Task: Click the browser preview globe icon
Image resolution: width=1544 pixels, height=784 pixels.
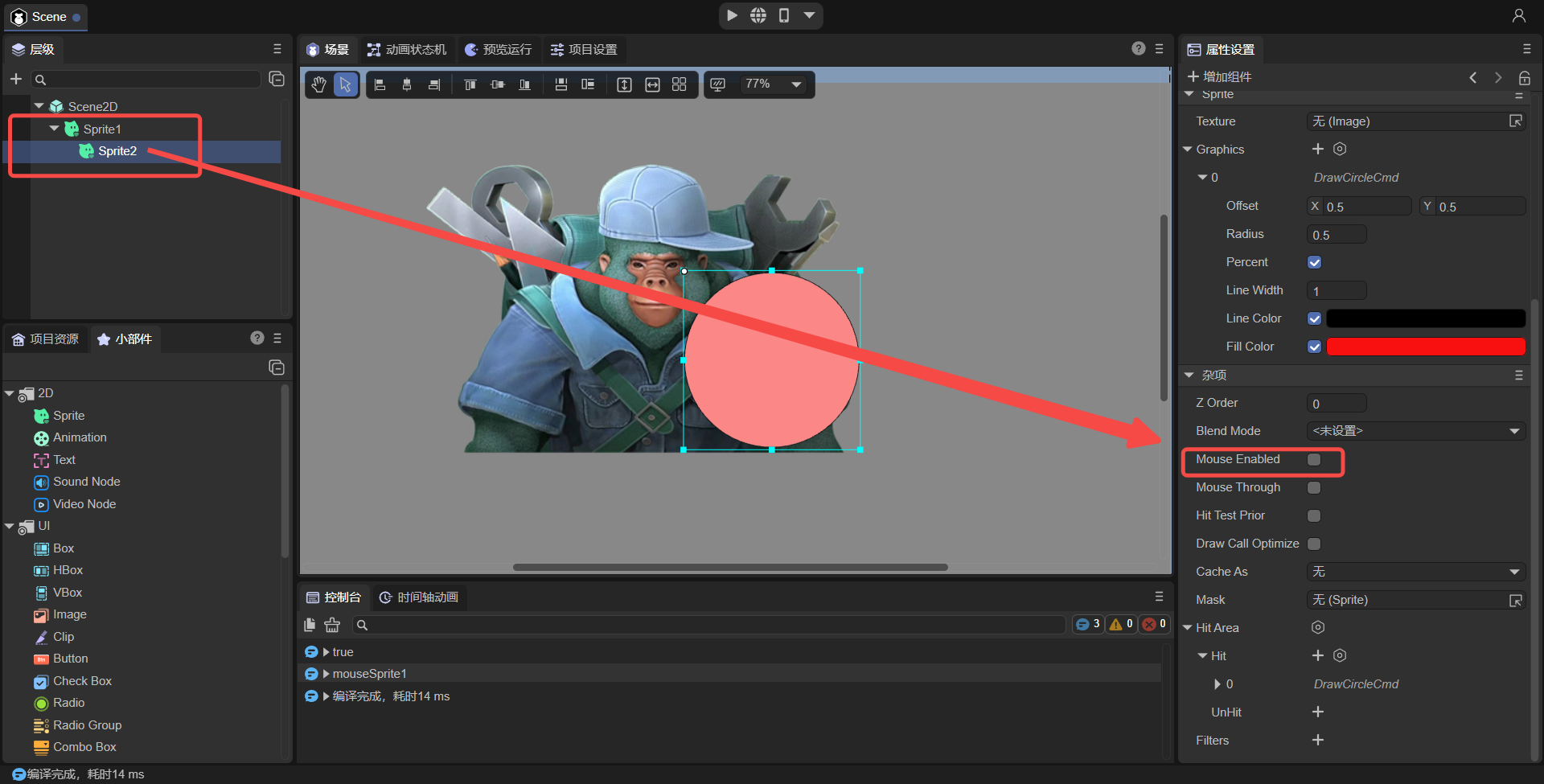Action: point(758,15)
